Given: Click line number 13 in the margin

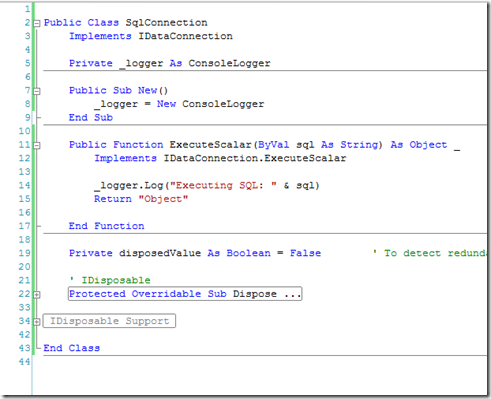Looking at the screenshot, I should pos(24,172).
